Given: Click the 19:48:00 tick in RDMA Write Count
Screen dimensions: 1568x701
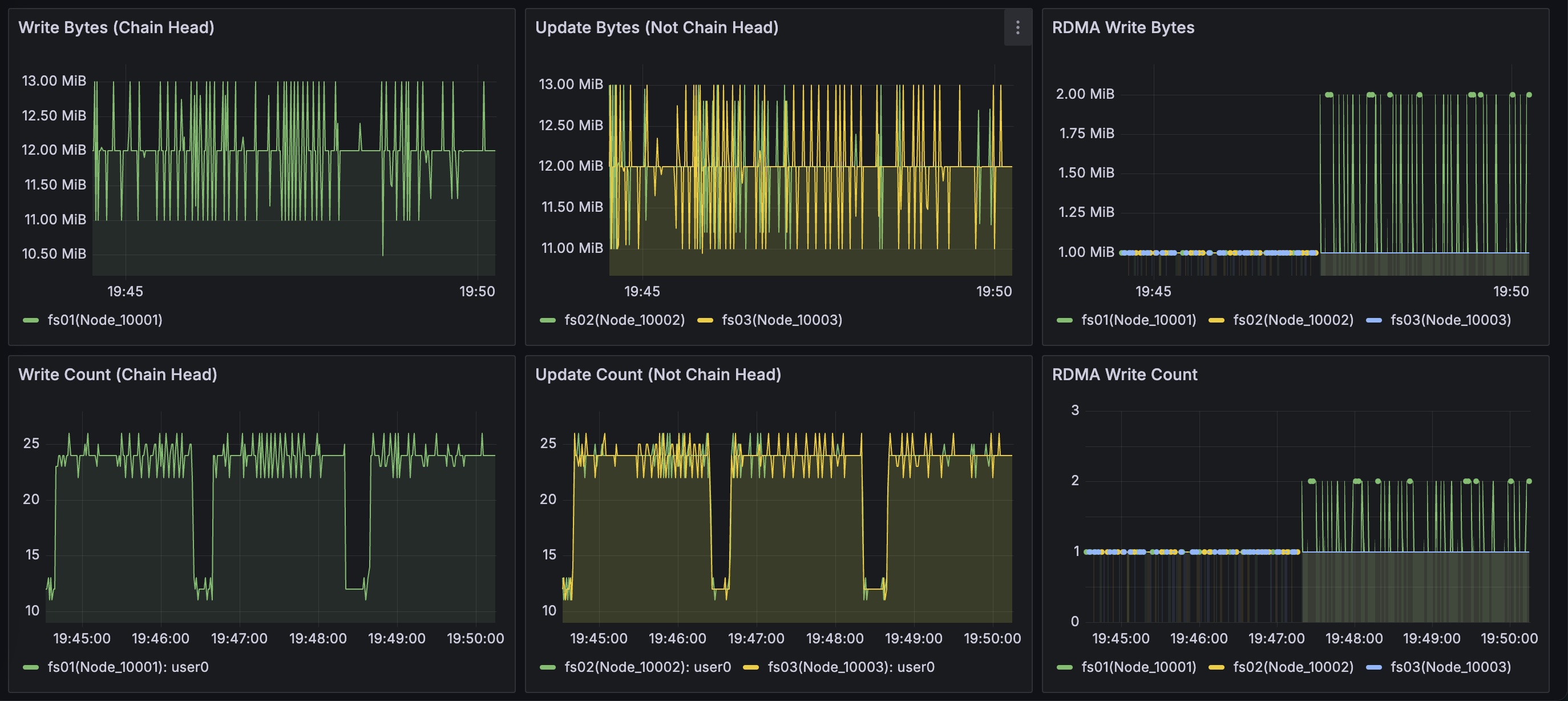Looking at the screenshot, I should pos(1353,638).
